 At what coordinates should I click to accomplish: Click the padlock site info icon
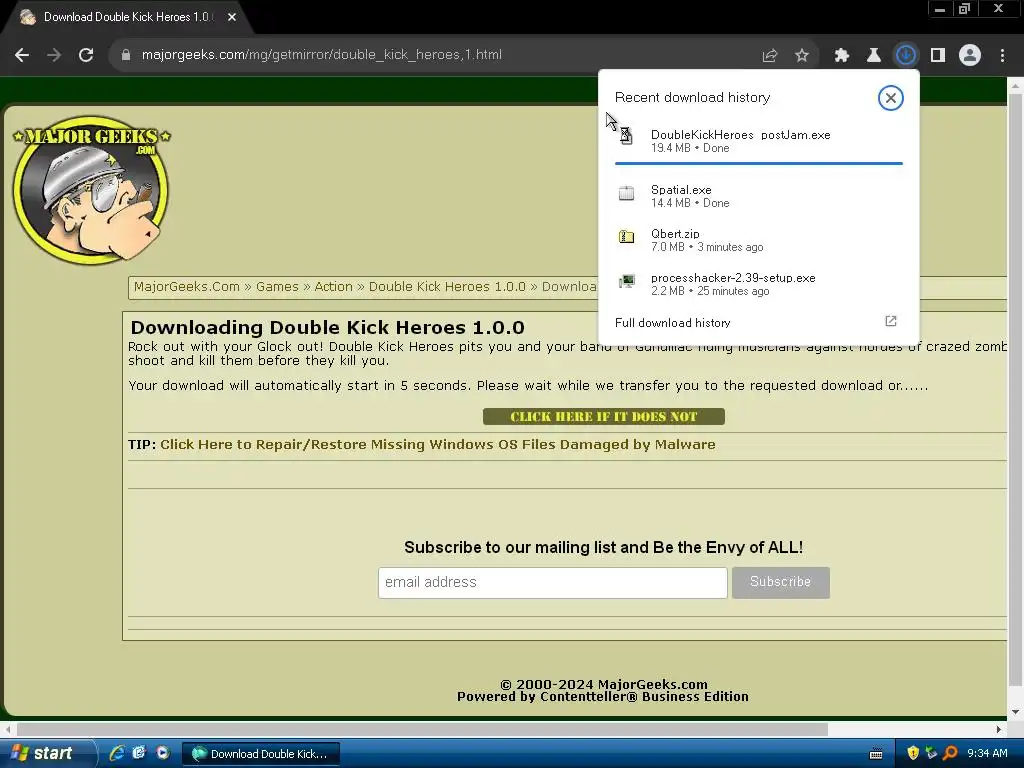pos(126,55)
